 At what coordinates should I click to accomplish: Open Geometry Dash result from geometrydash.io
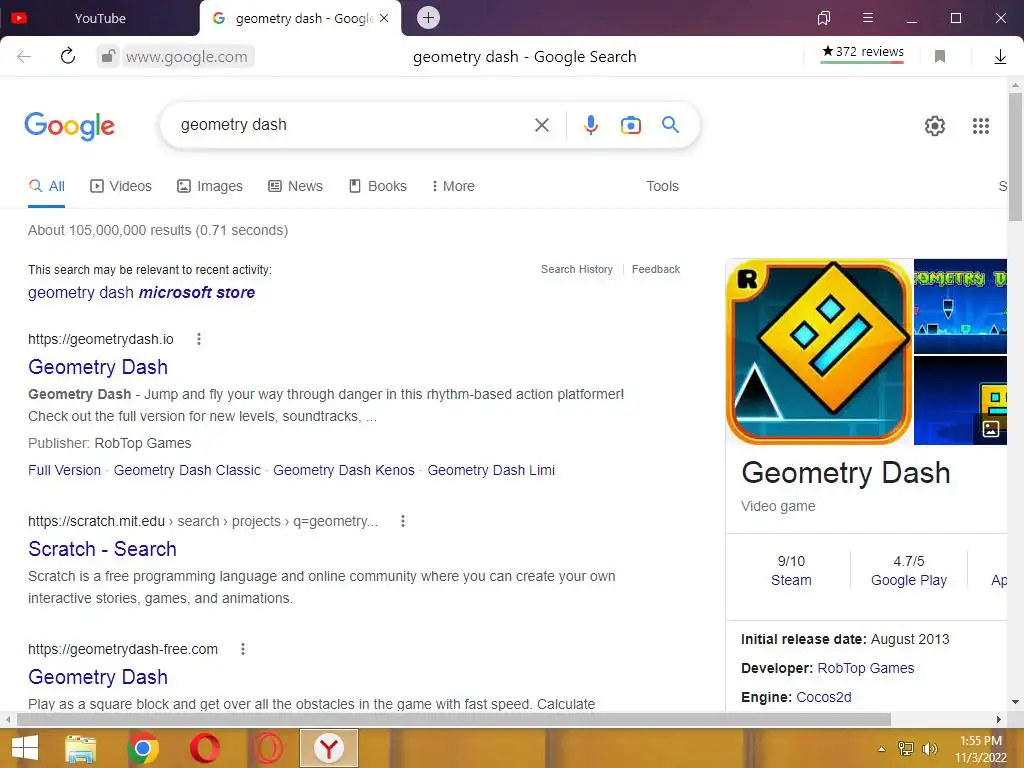(x=98, y=367)
